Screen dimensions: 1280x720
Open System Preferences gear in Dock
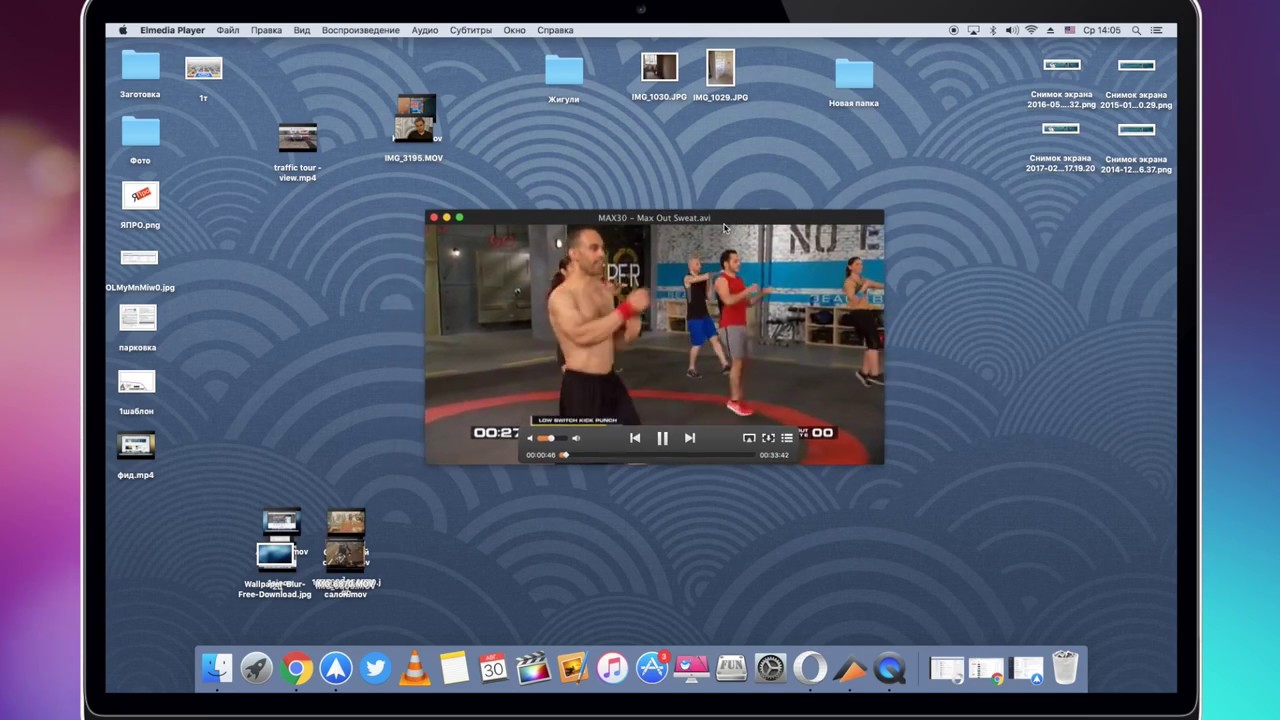(770, 668)
